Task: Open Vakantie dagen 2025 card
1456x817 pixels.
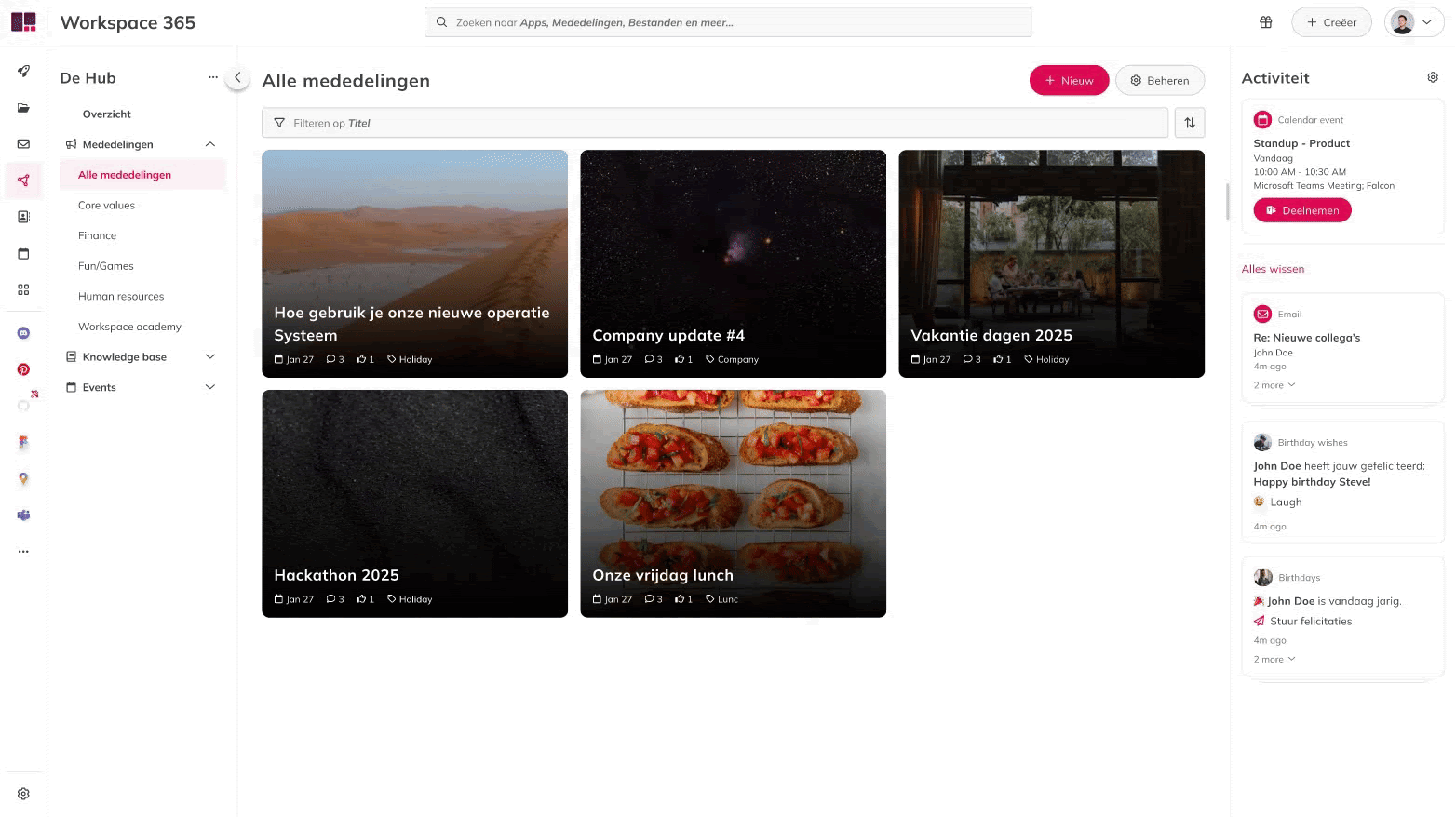Action: (1051, 263)
